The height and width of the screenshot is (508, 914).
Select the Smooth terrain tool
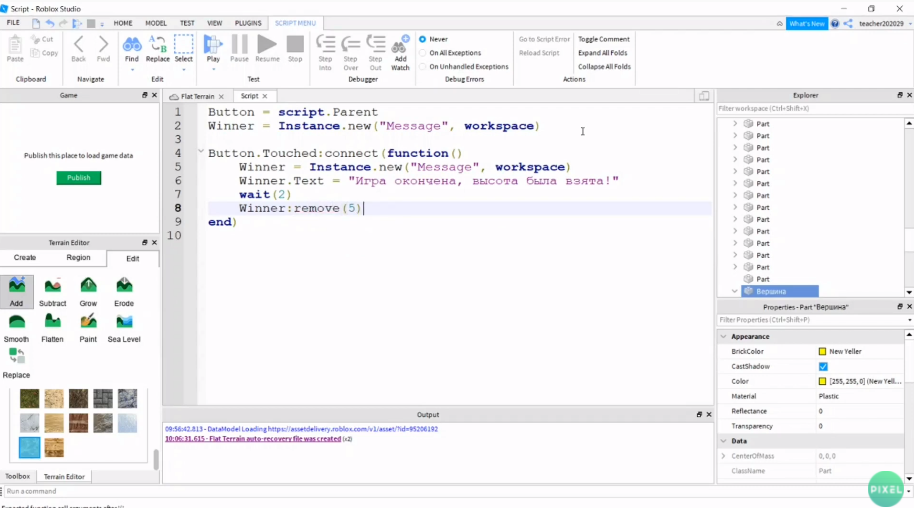16,328
